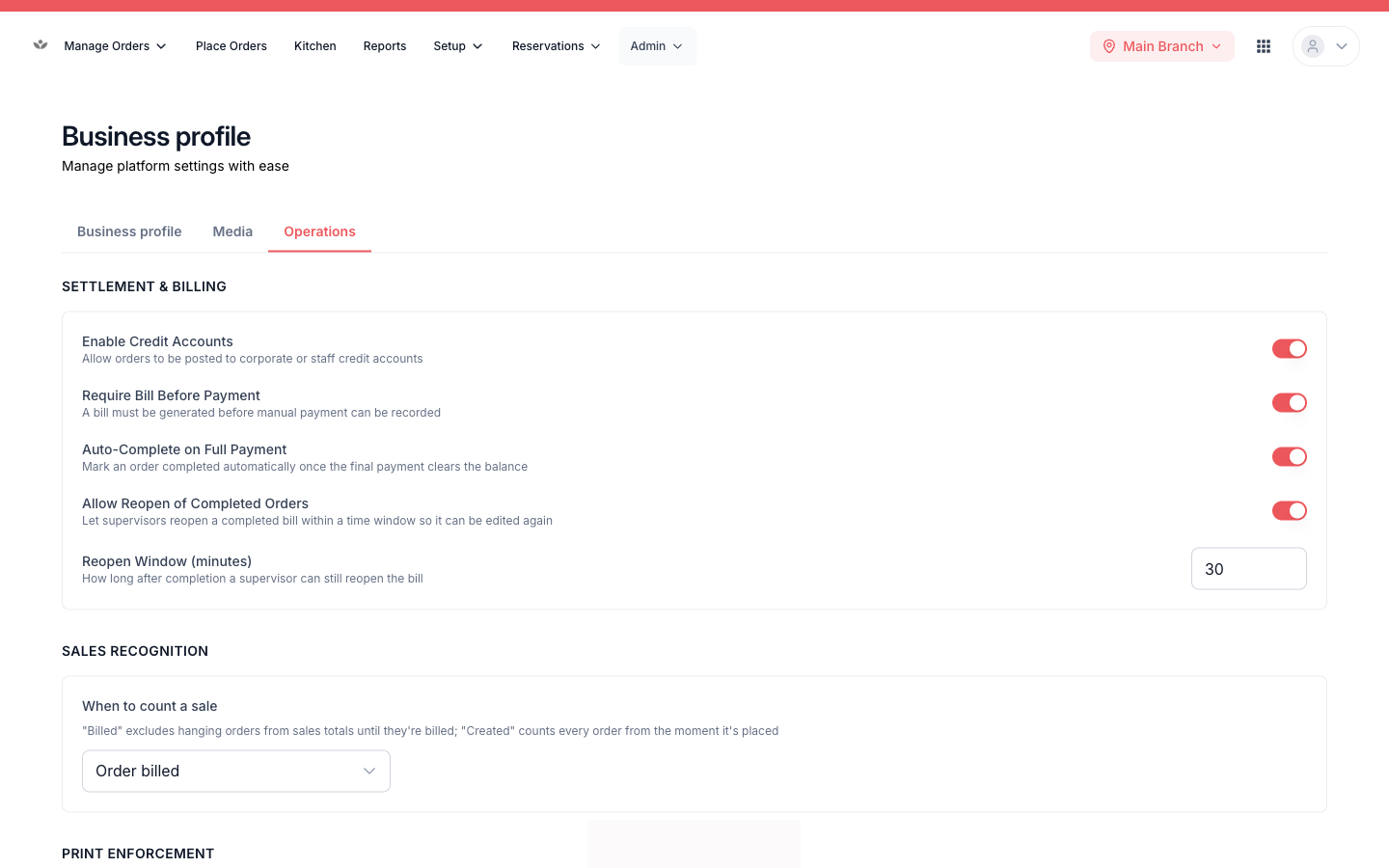The width and height of the screenshot is (1389, 868).
Task: Go to Place Orders
Action: [x=231, y=46]
